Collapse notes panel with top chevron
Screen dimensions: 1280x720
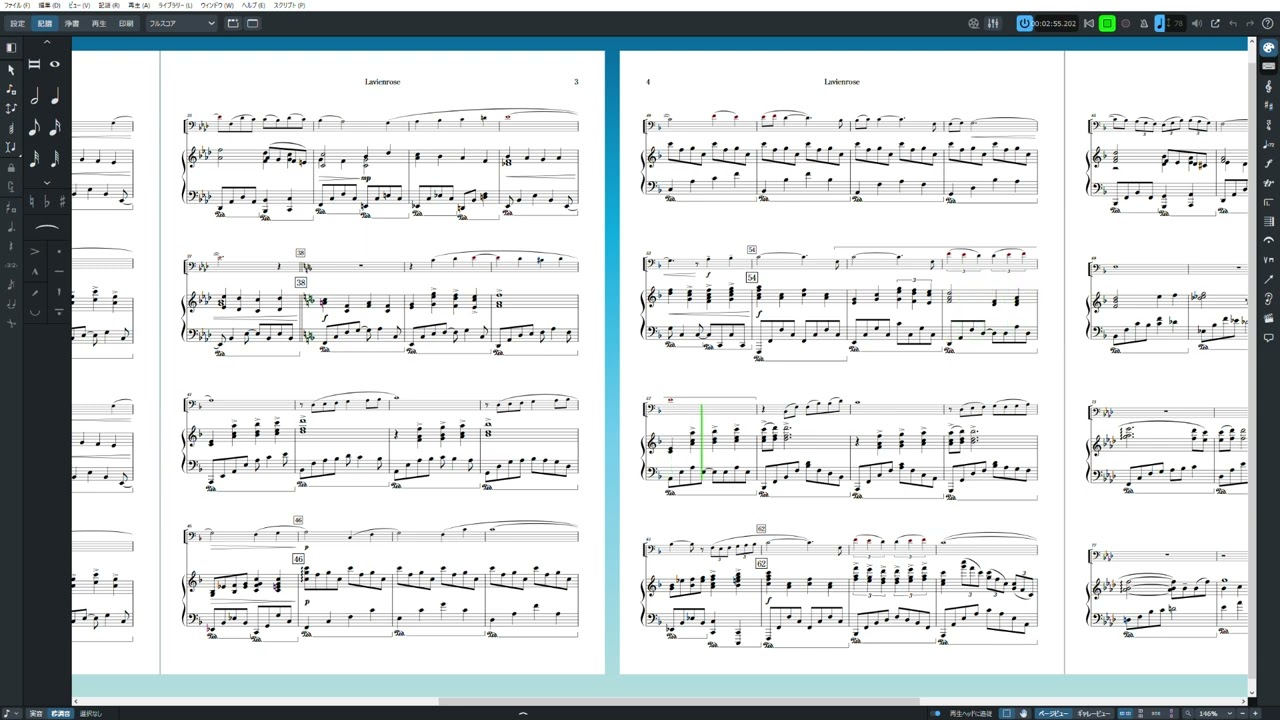[x=47, y=43]
